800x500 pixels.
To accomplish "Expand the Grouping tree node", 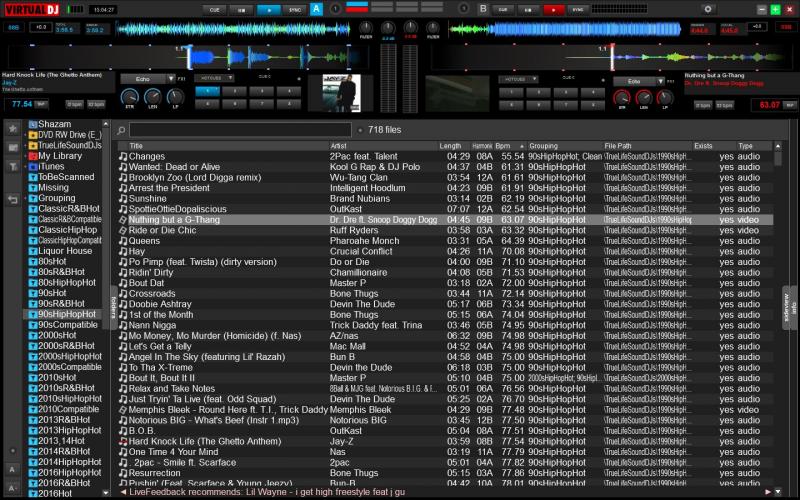I will [x=26, y=198].
